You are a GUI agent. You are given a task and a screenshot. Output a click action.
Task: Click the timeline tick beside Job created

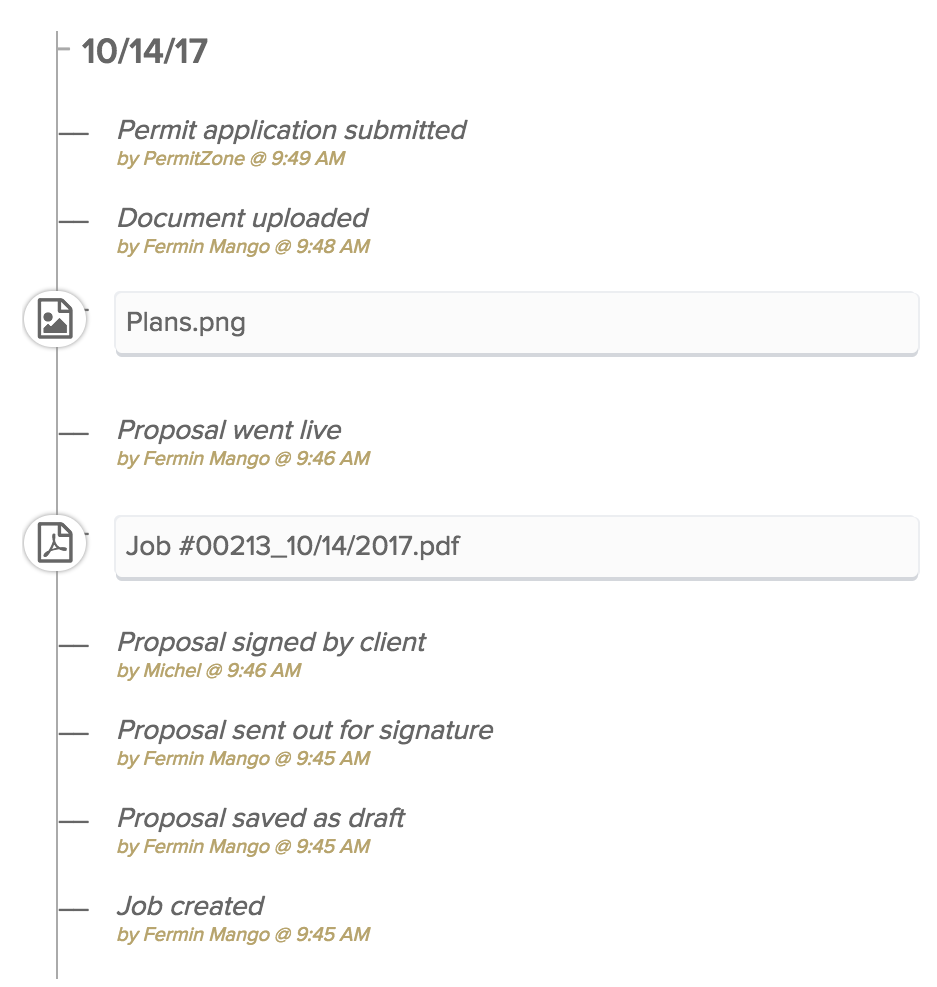74,910
